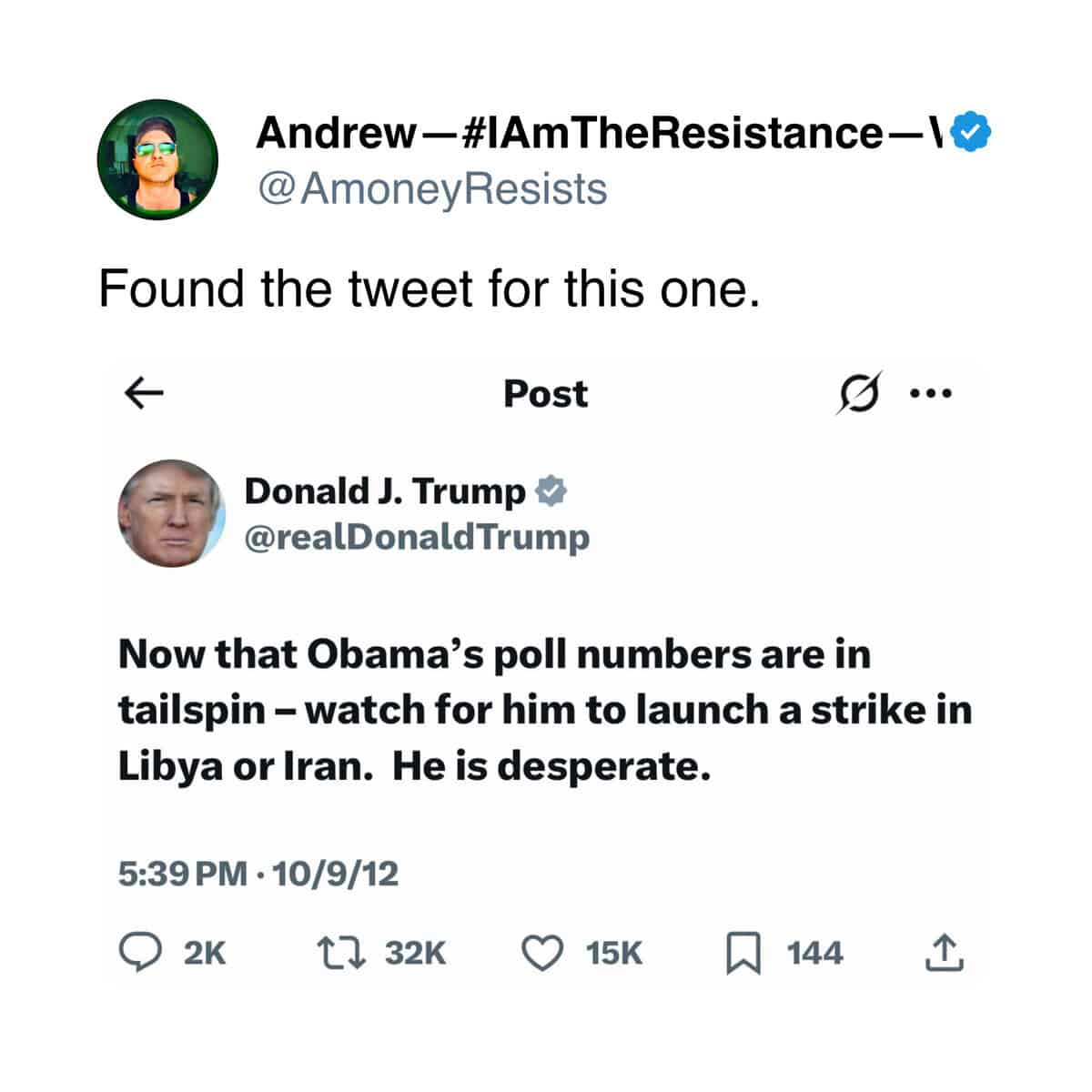Click Andrew's blue verified badge
Viewport: 1092px width, 1092px height.
click(971, 134)
